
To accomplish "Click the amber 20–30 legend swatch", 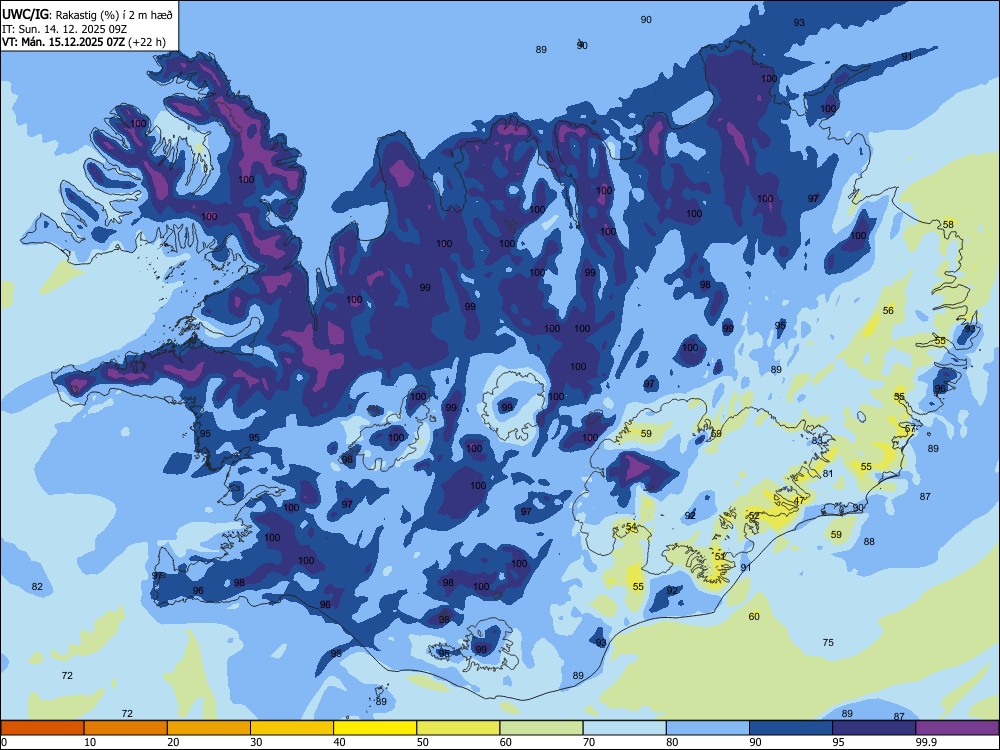I will tap(209, 728).
